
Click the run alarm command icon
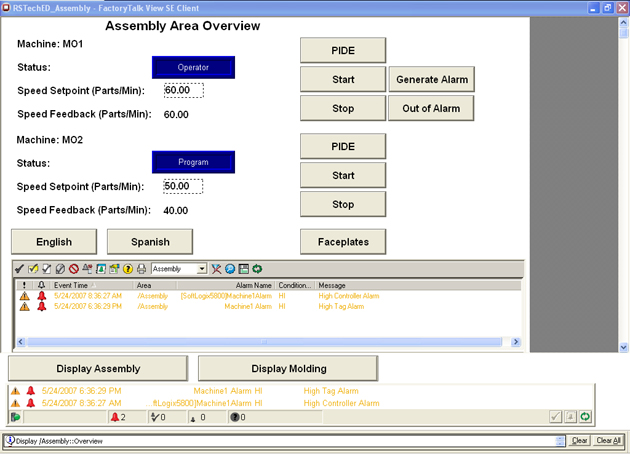(115, 269)
